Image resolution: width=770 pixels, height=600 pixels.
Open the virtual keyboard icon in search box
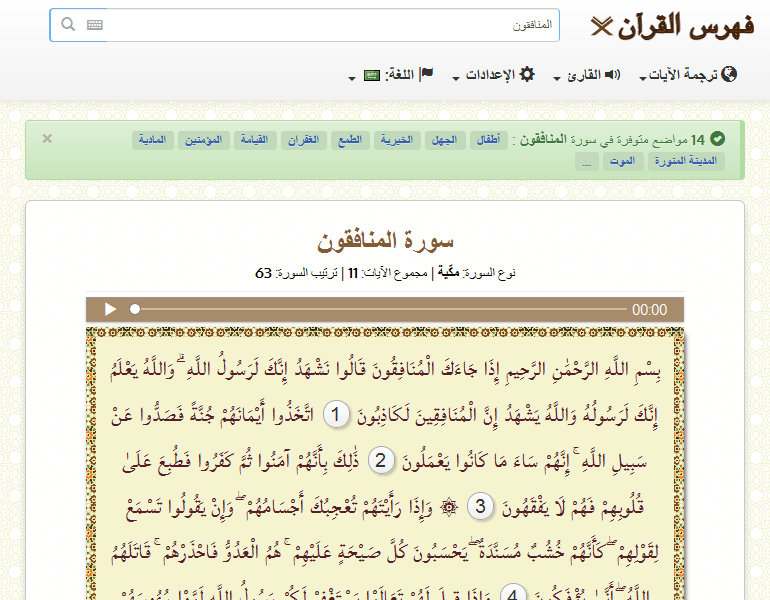click(x=95, y=25)
